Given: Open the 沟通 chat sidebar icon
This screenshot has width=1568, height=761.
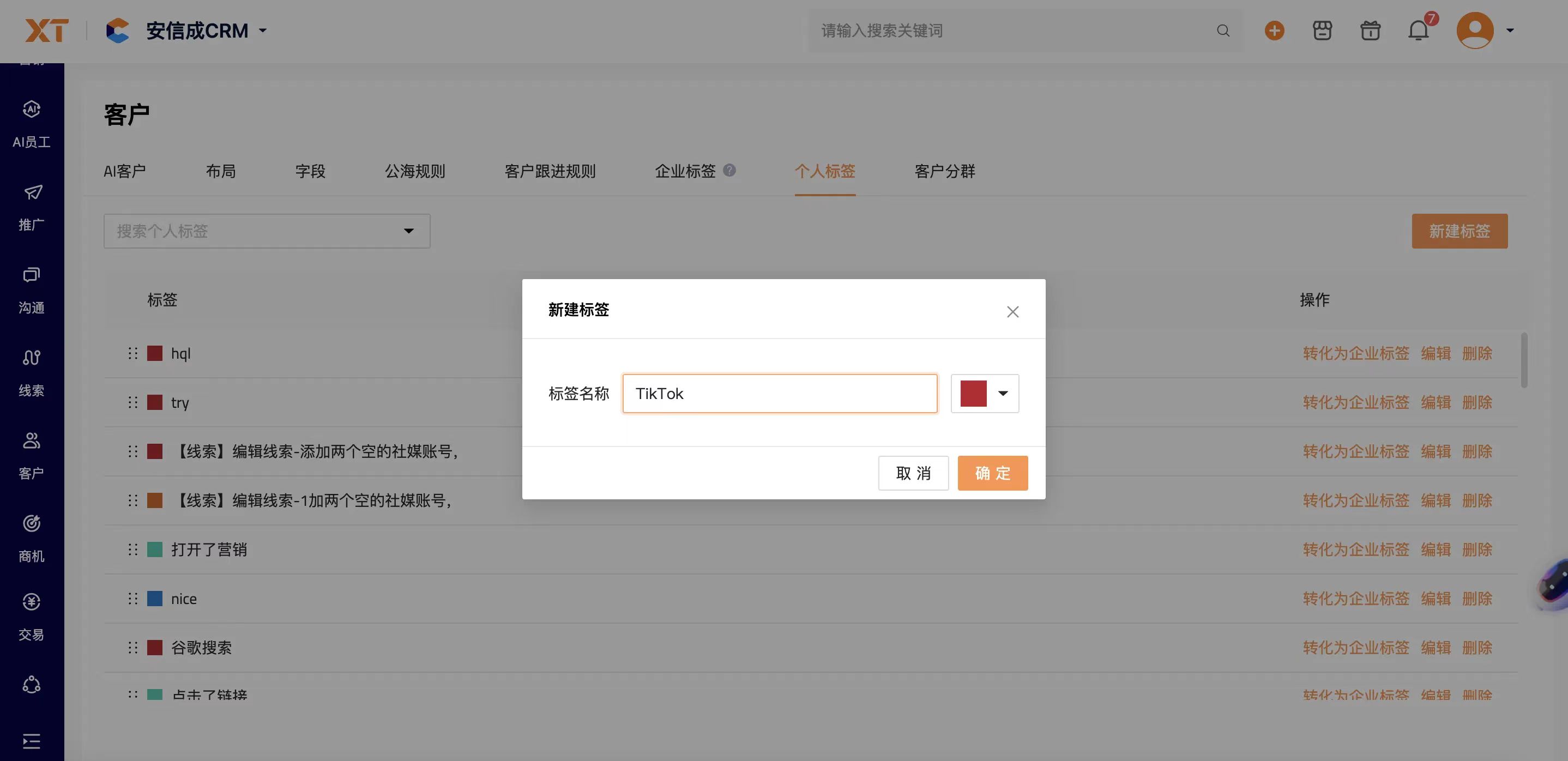Looking at the screenshot, I should [x=32, y=276].
